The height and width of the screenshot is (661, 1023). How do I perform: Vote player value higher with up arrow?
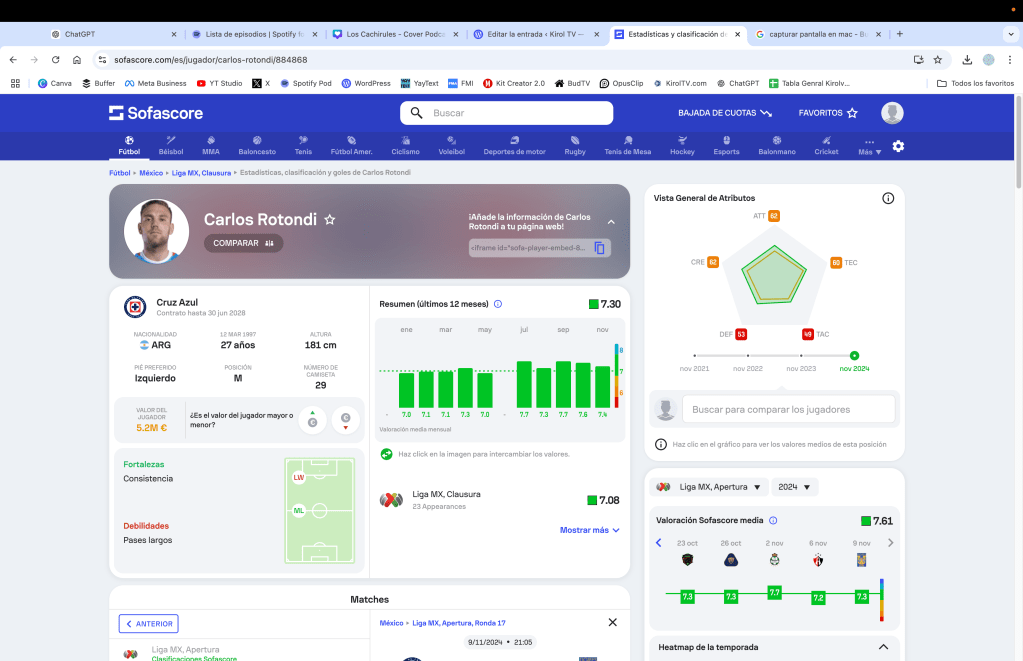(313, 417)
